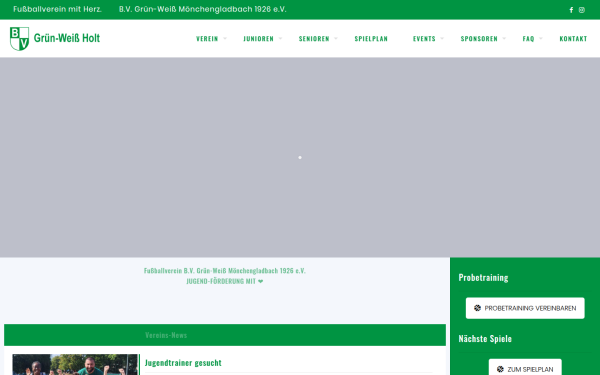Go to the Spielplan page
The image size is (600, 375).
click(x=371, y=39)
